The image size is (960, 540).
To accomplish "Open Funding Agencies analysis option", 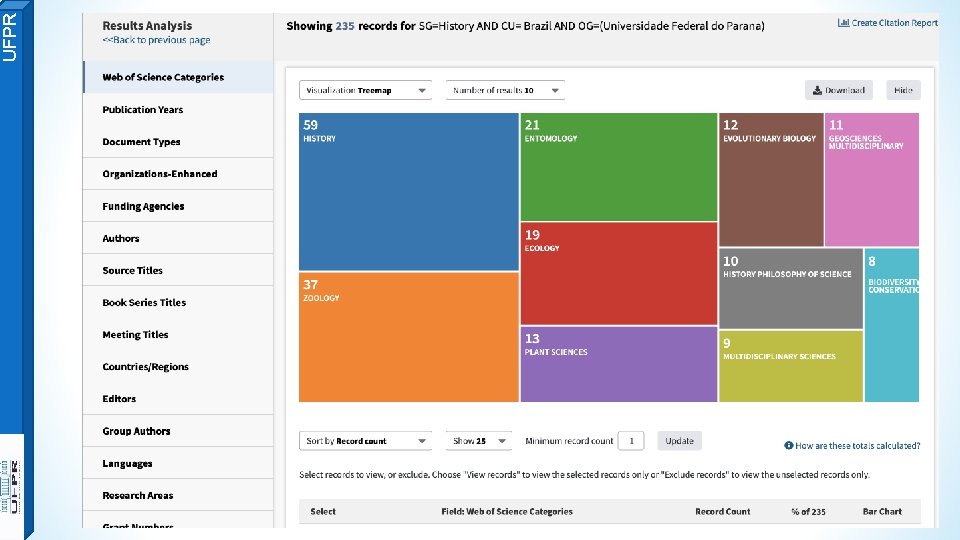I will pos(143,206).
